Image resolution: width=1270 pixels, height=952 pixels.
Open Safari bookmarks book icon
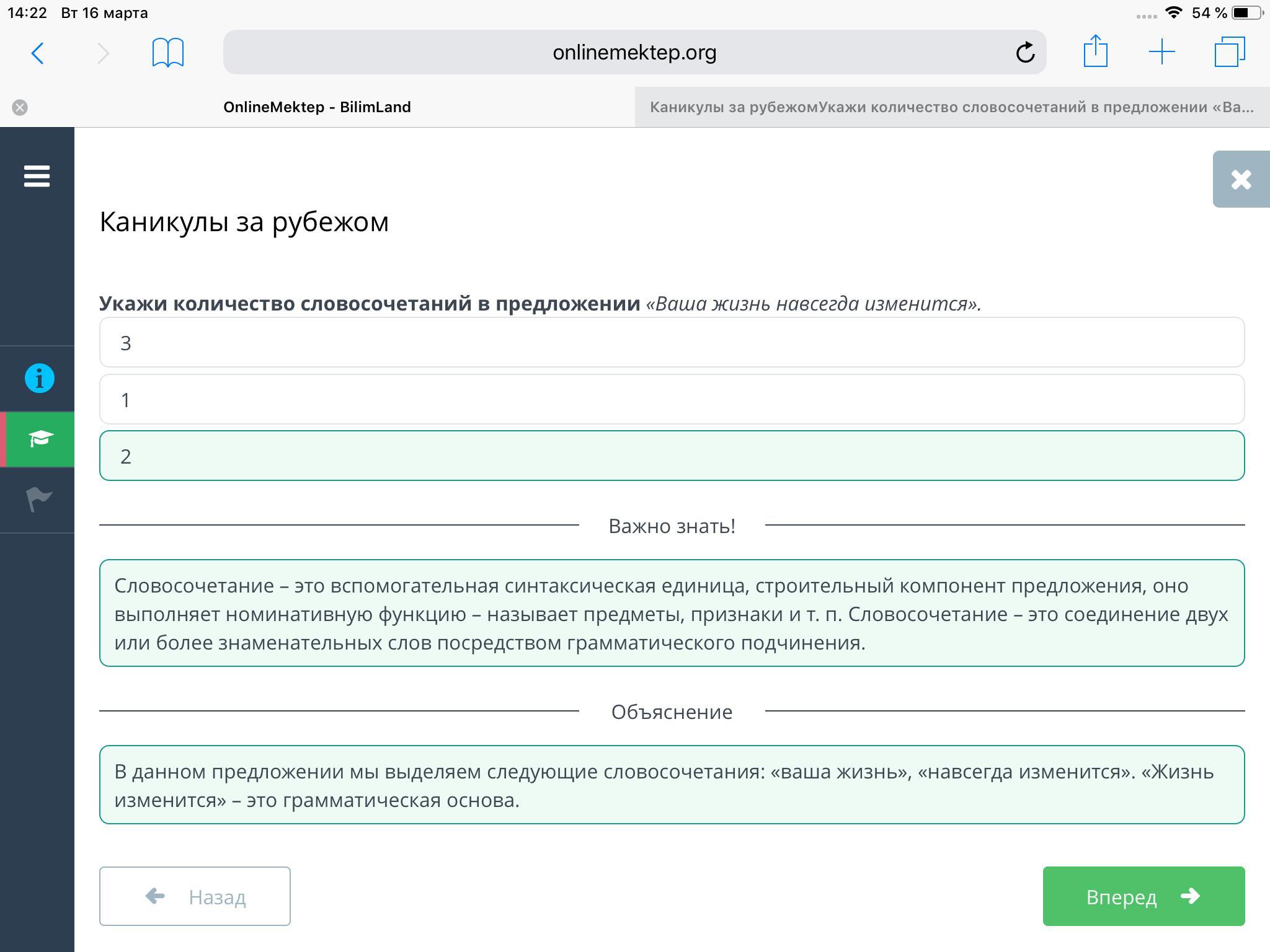point(167,53)
